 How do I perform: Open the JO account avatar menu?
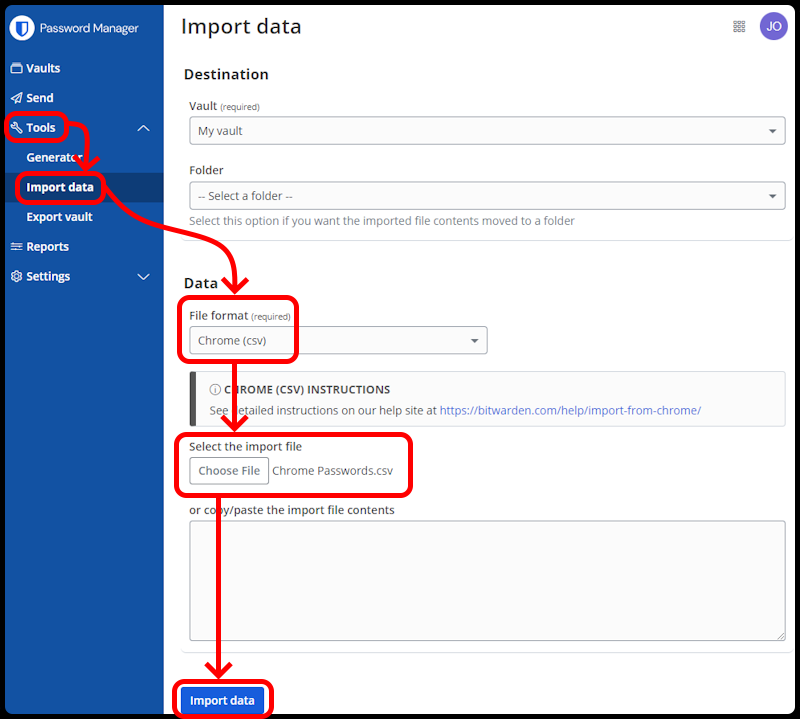773,27
